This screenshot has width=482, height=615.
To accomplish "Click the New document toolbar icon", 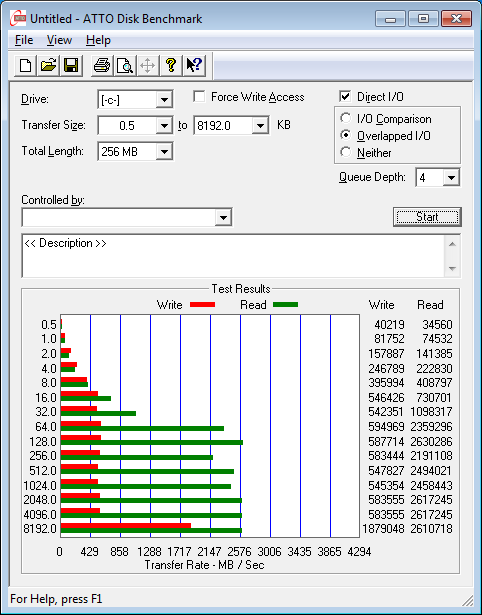I will 25,66.
